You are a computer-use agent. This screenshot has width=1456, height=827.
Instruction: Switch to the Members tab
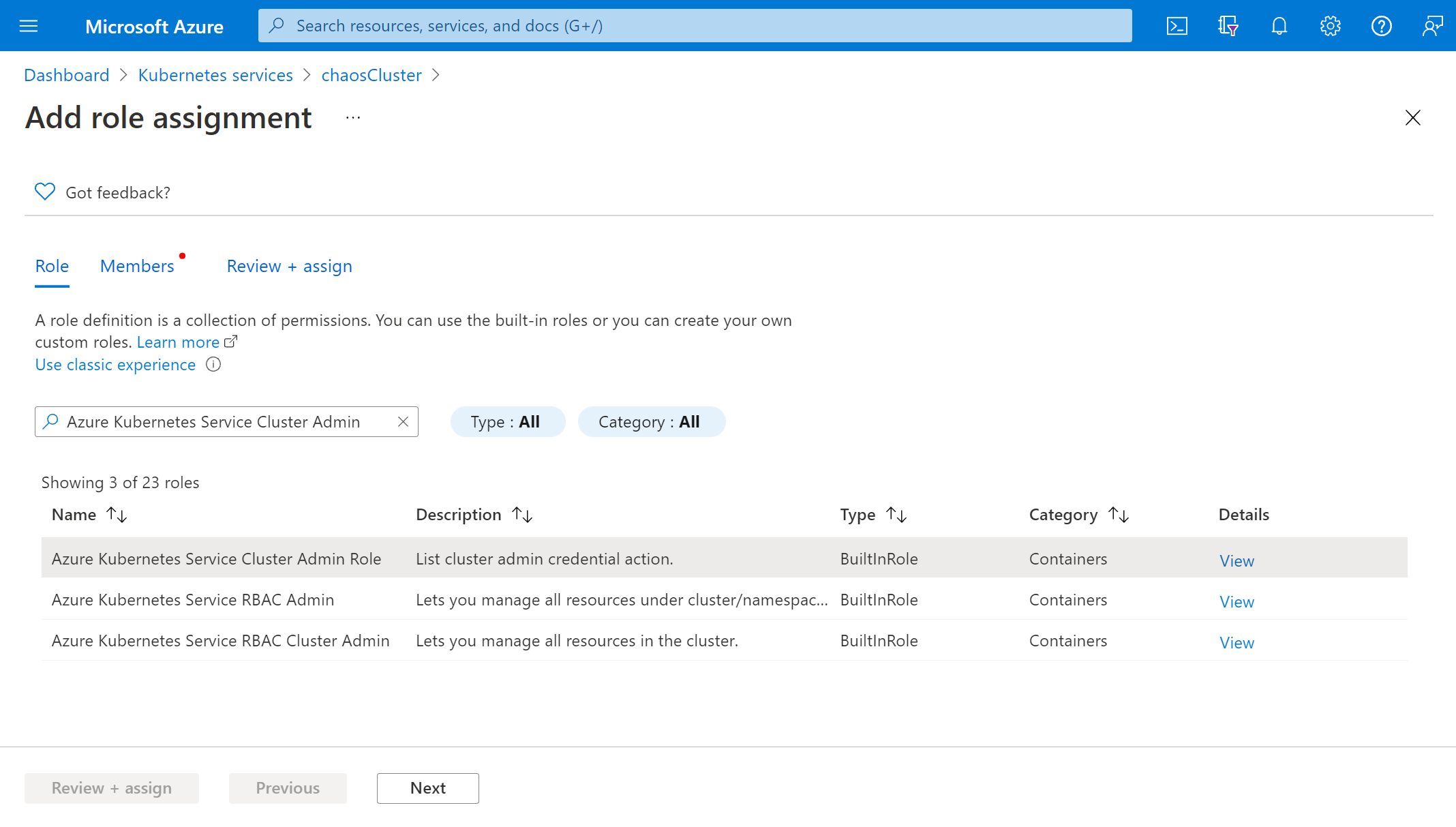tap(137, 265)
